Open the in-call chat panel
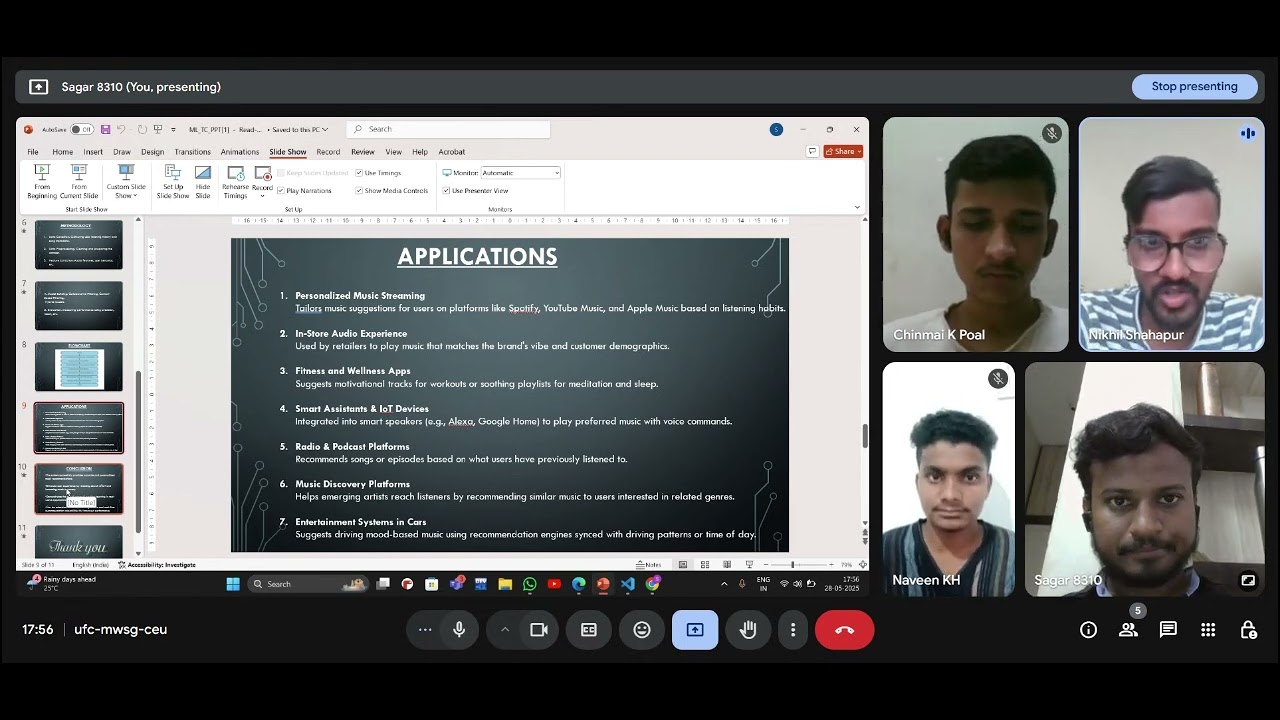Image resolution: width=1280 pixels, height=720 pixels. [x=1168, y=630]
